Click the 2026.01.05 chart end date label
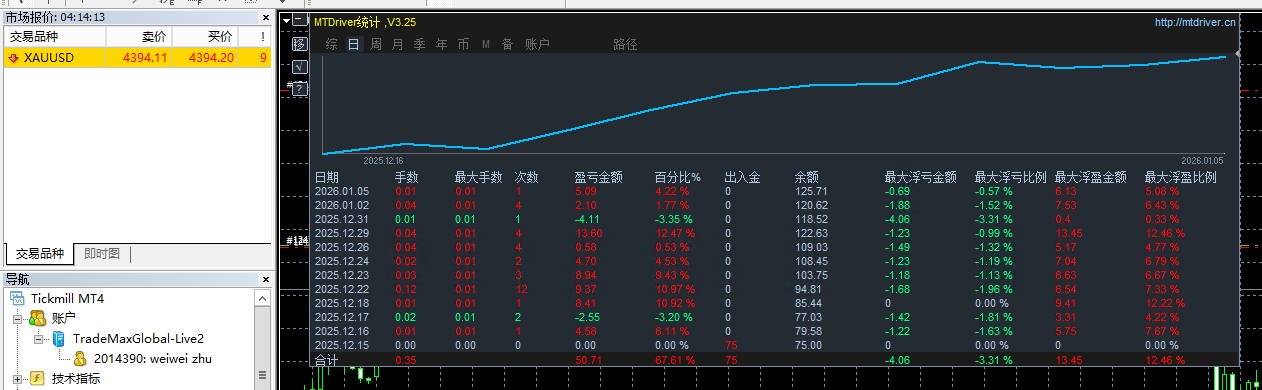The height and width of the screenshot is (390, 1262). (1202, 160)
